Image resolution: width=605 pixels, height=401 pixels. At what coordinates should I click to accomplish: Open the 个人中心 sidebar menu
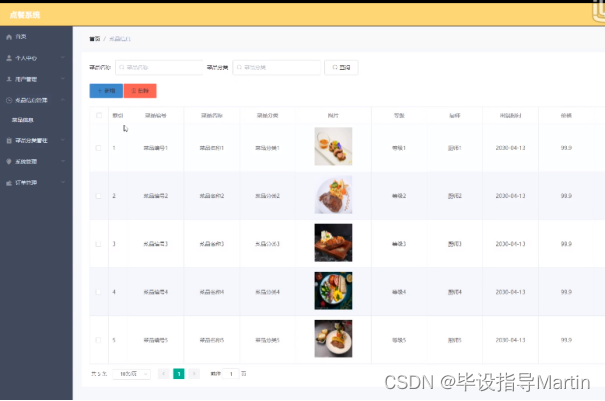[36, 58]
